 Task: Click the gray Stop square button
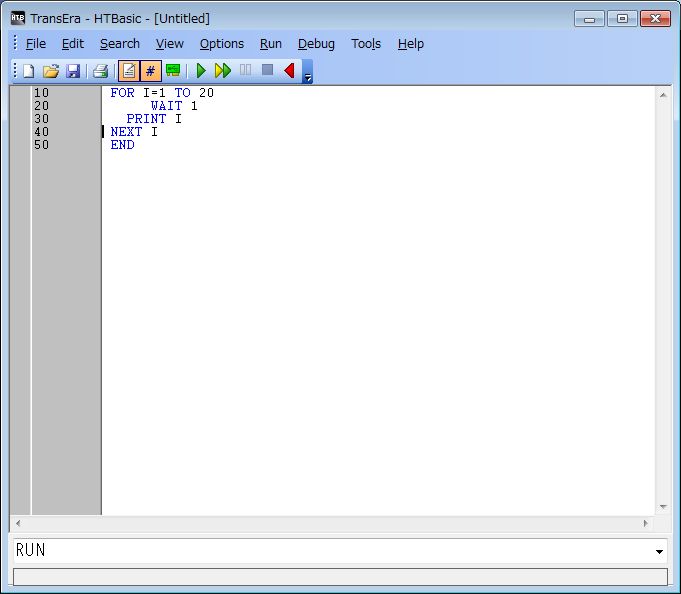coord(267,71)
